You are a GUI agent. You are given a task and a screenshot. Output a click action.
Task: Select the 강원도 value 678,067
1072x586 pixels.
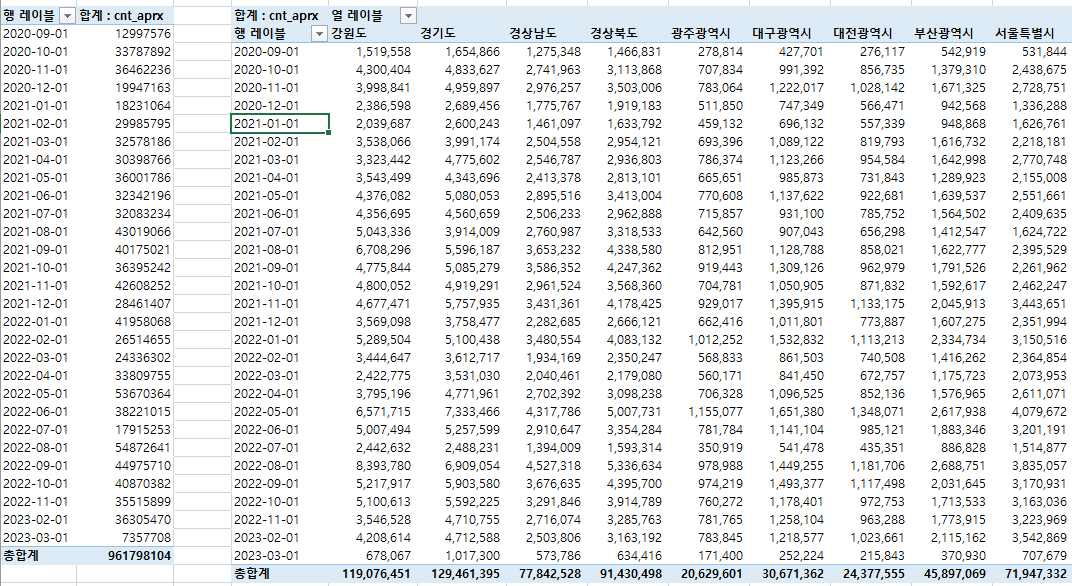point(389,556)
